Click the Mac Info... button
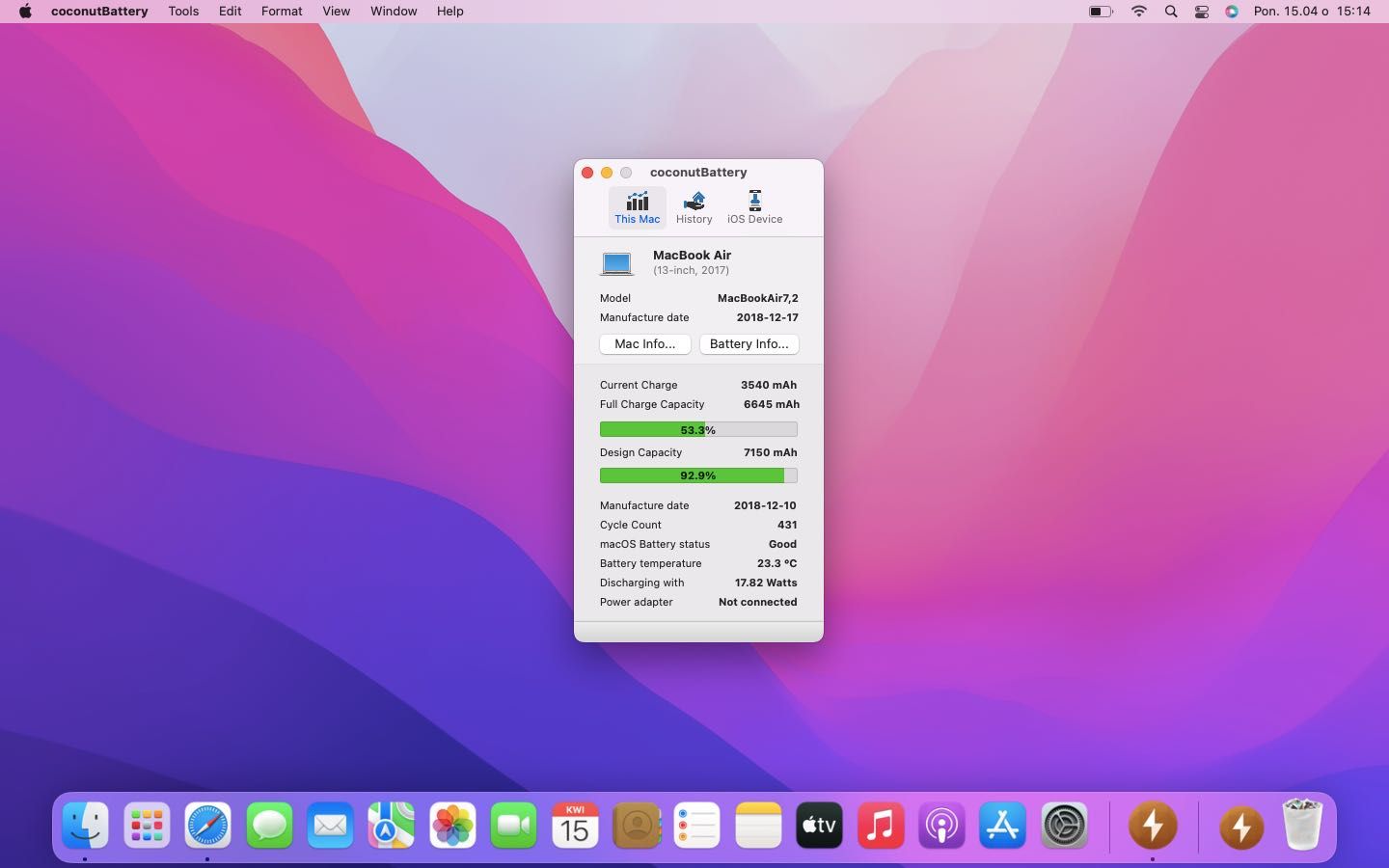1389x868 pixels. [644, 343]
